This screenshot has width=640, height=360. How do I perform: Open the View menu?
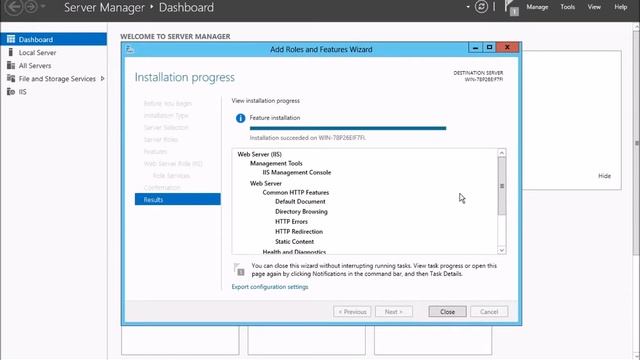pyautogui.click(x=594, y=7)
